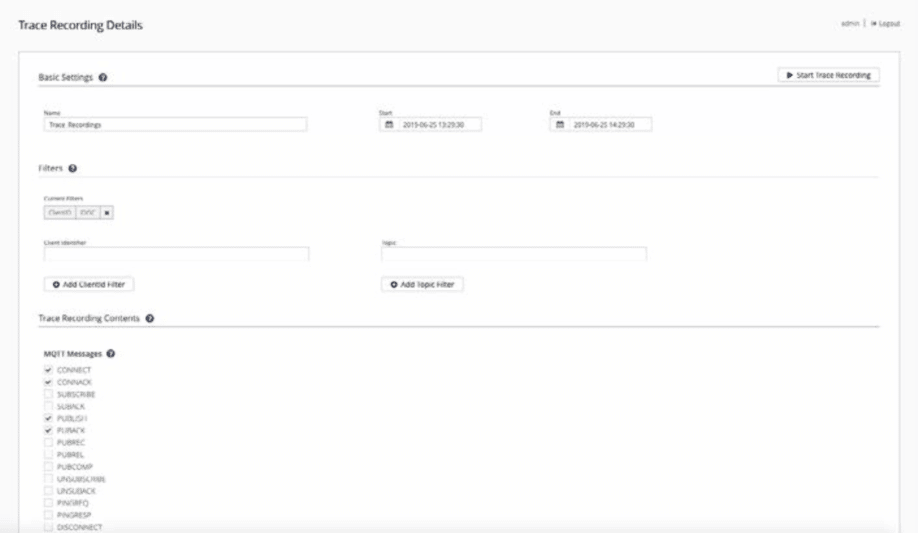Click help icon beside Trace Recording Contents

click(x=149, y=319)
